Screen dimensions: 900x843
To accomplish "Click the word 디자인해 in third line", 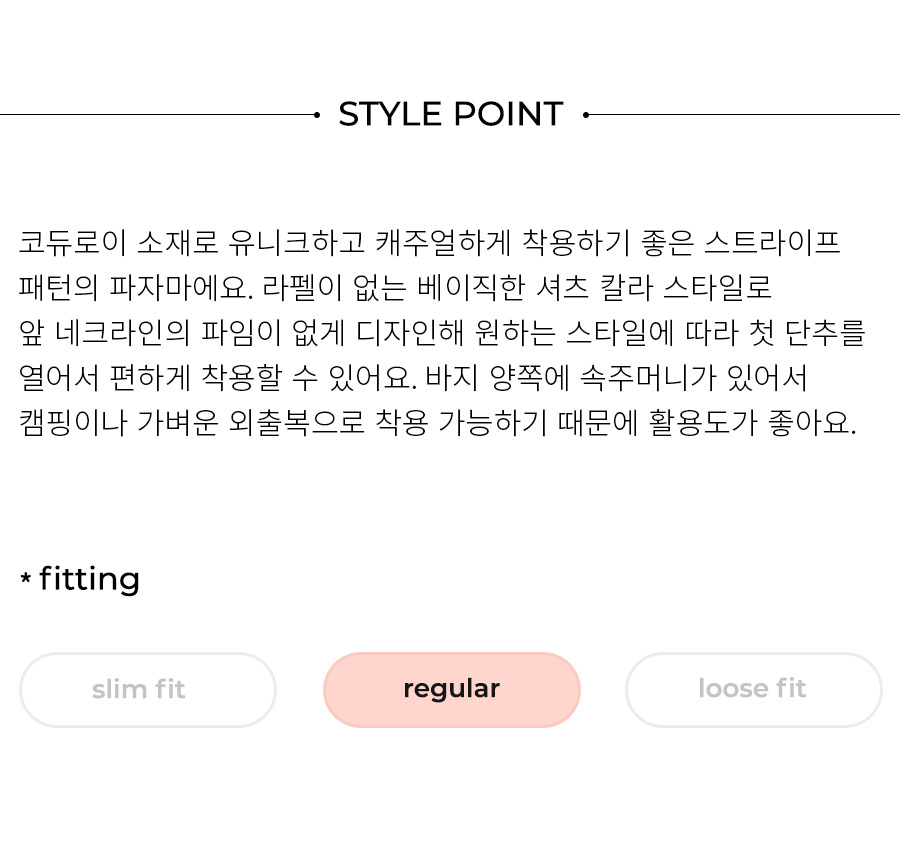I will coord(410,333).
